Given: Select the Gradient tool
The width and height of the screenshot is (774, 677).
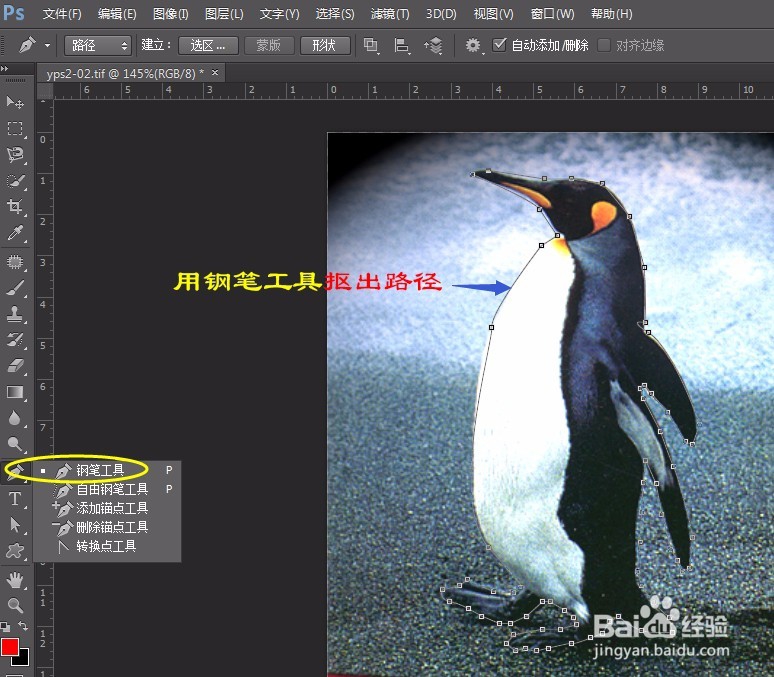Looking at the screenshot, I should (15, 392).
